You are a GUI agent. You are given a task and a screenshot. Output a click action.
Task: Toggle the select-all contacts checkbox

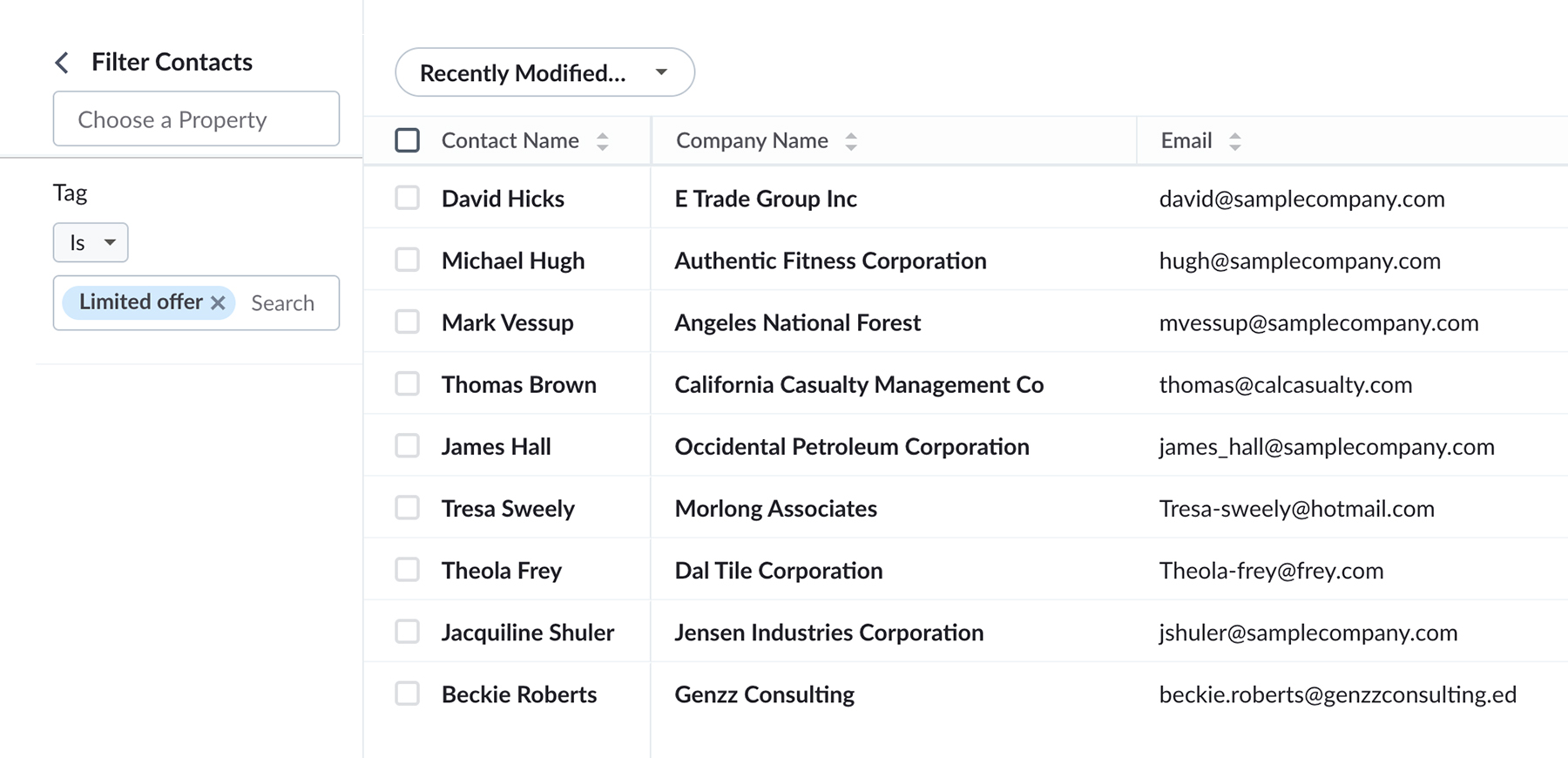tap(407, 140)
